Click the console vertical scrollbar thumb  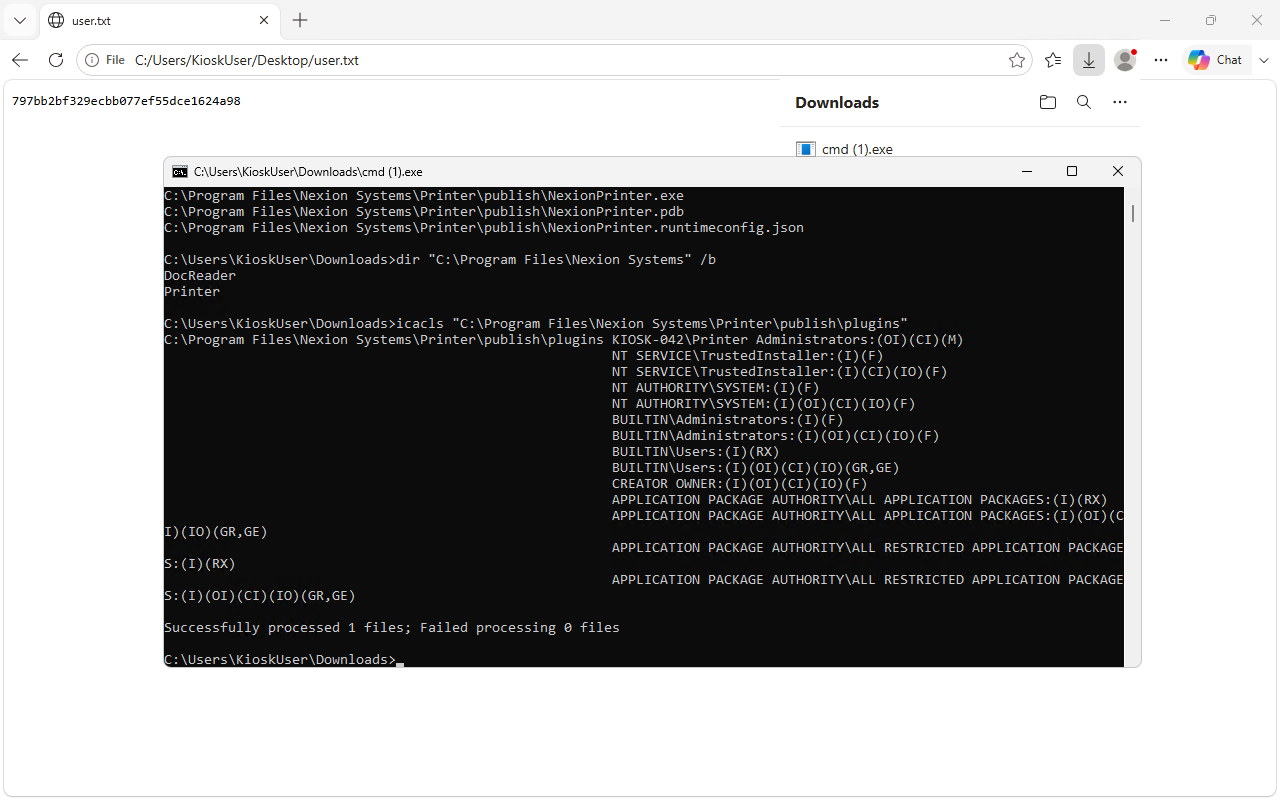[1132, 213]
